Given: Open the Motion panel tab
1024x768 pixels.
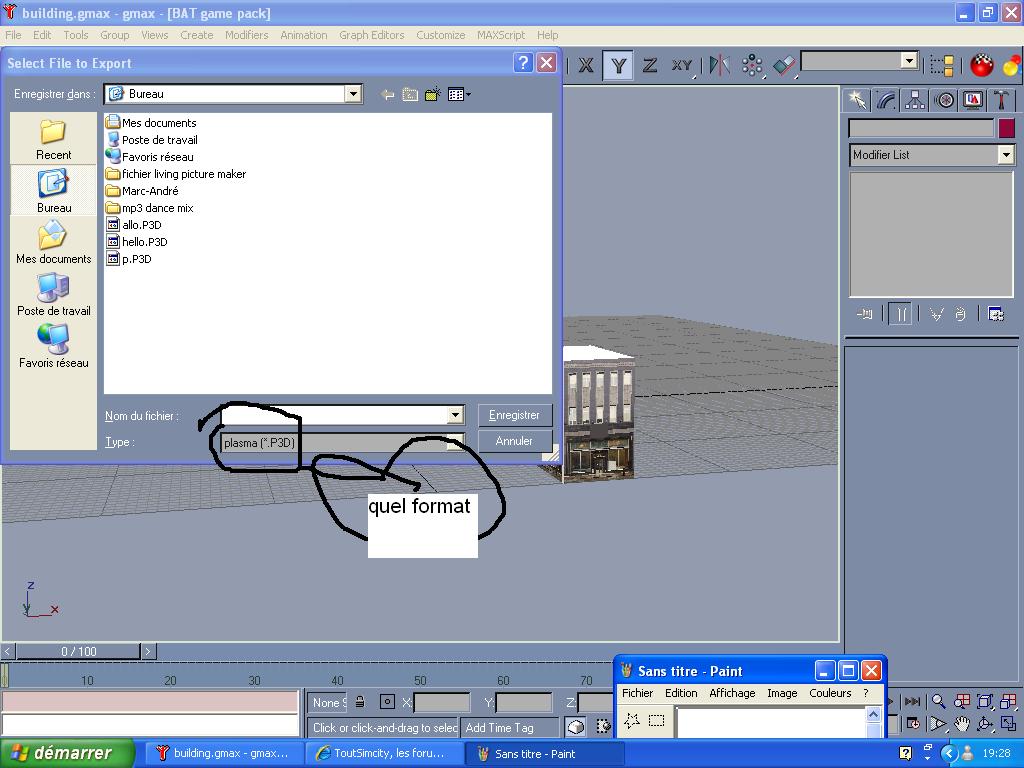Looking at the screenshot, I should (944, 100).
